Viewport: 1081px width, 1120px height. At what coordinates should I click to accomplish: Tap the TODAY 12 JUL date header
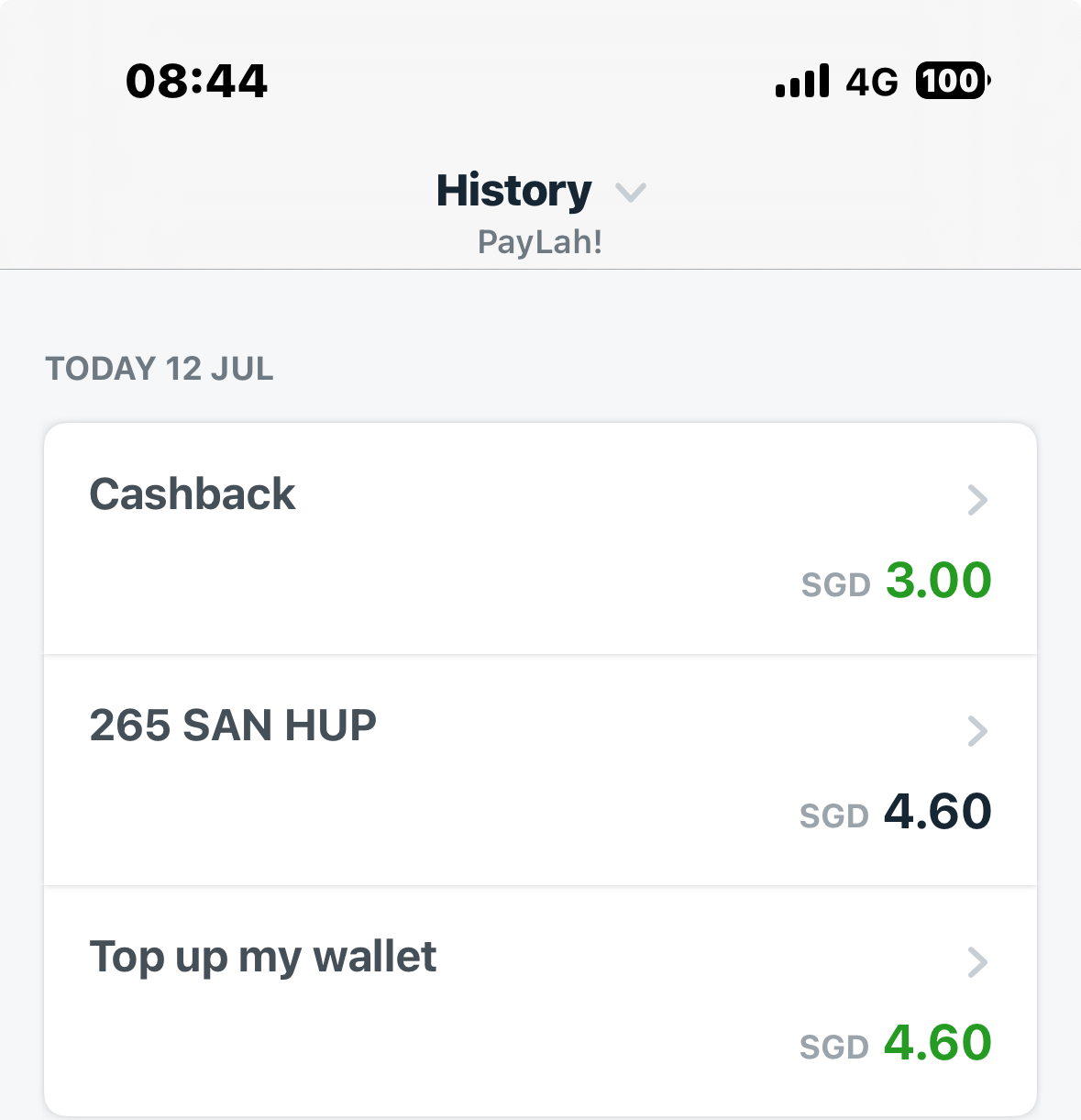point(160,369)
